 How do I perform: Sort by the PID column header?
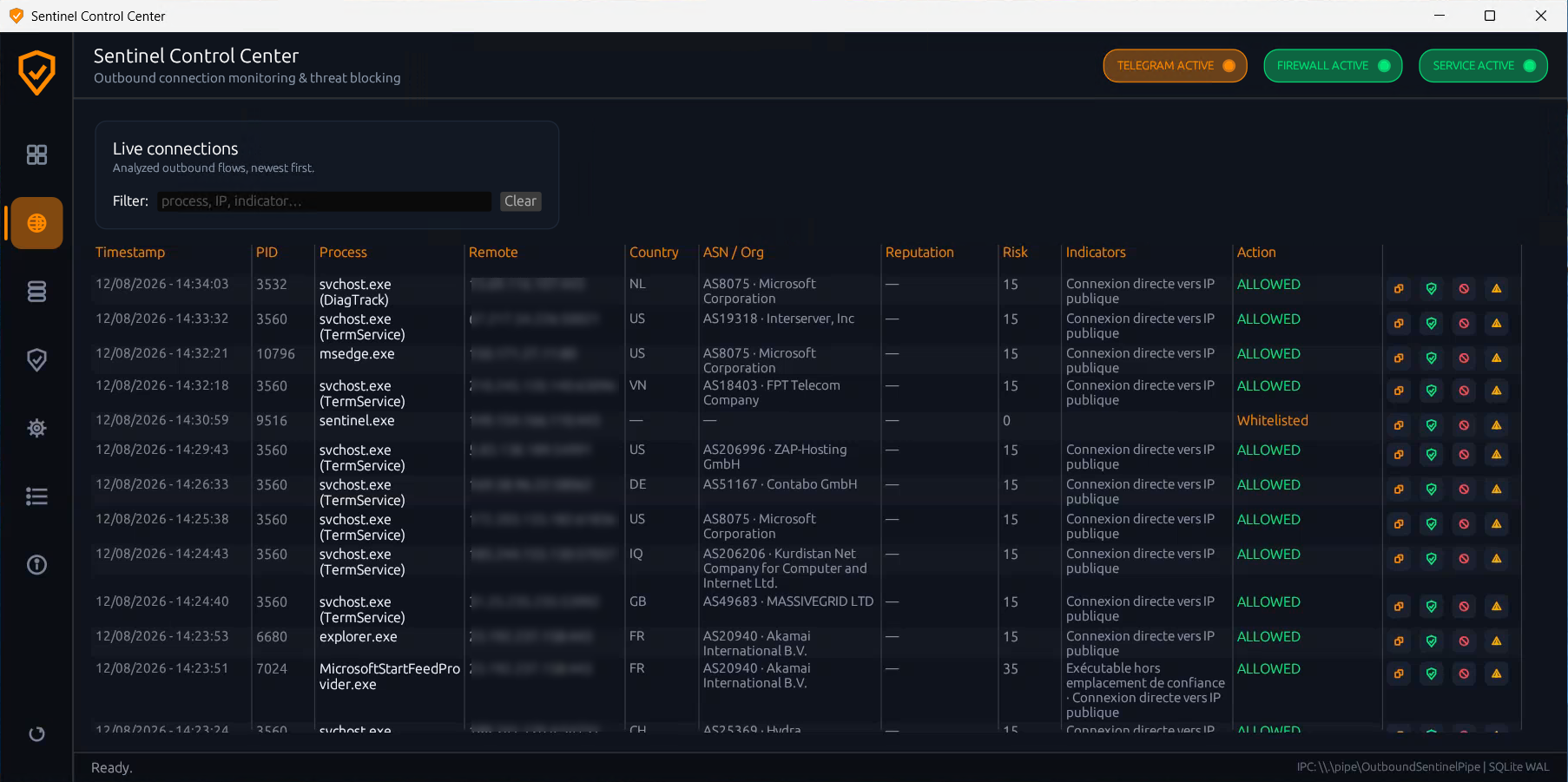click(267, 253)
